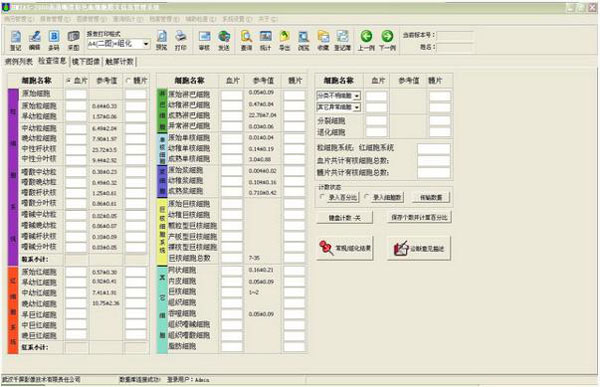This screenshot has height=387, width=600.
Task: Switch to the 镜下图像 tab
Action: [86, 61]
